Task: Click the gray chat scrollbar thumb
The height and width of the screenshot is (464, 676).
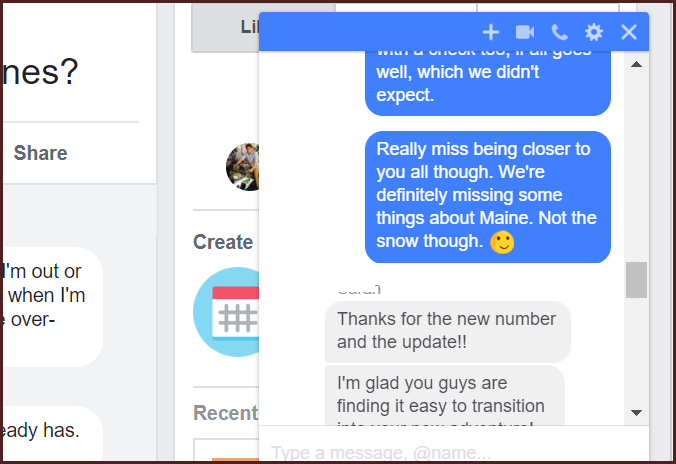Action: coord(636,280)
